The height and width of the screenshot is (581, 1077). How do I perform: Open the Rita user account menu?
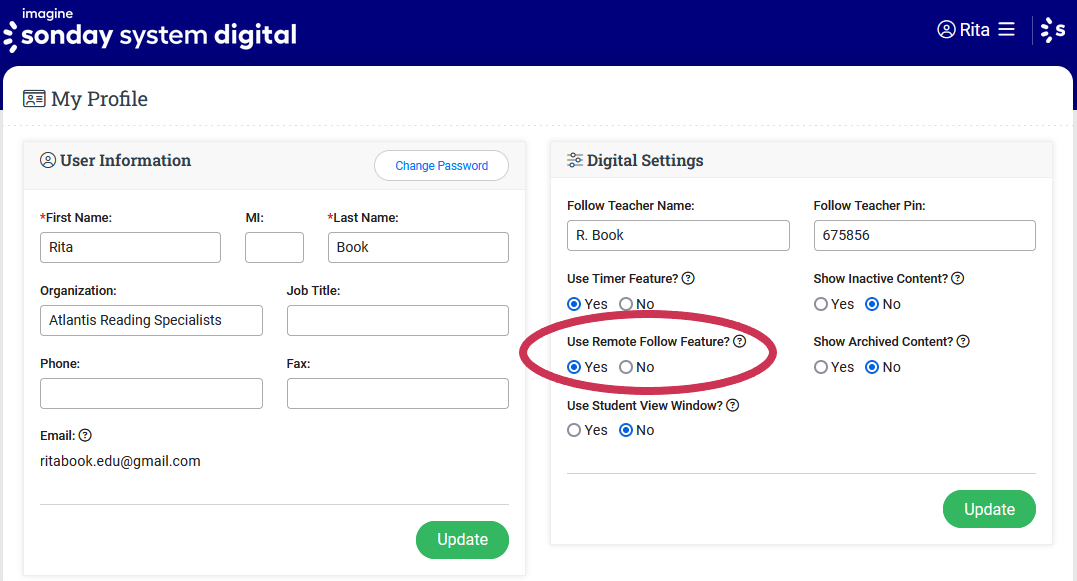click(963, 30)
